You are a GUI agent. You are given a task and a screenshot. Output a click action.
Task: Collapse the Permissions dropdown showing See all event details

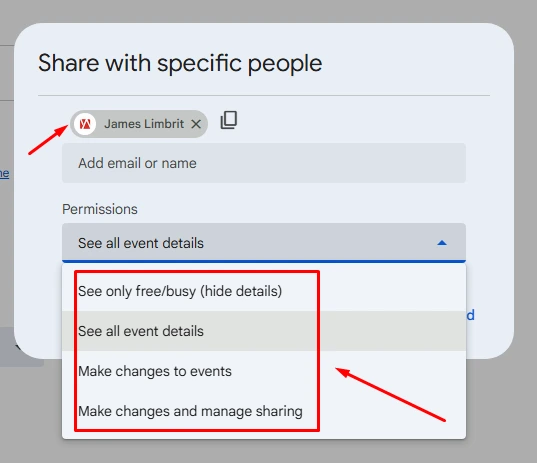tap(264, 243)
